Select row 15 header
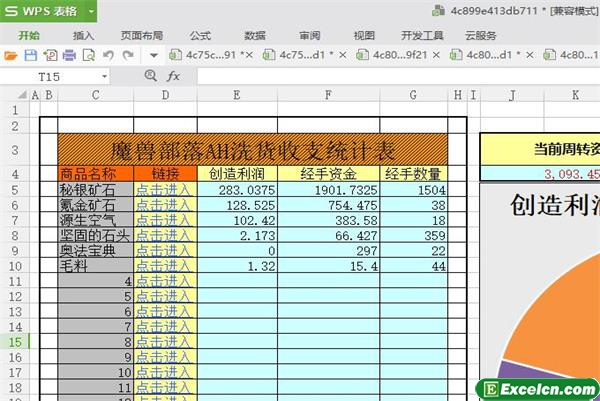This screenshot has height=401, width=600. click(x=15, y=342)
